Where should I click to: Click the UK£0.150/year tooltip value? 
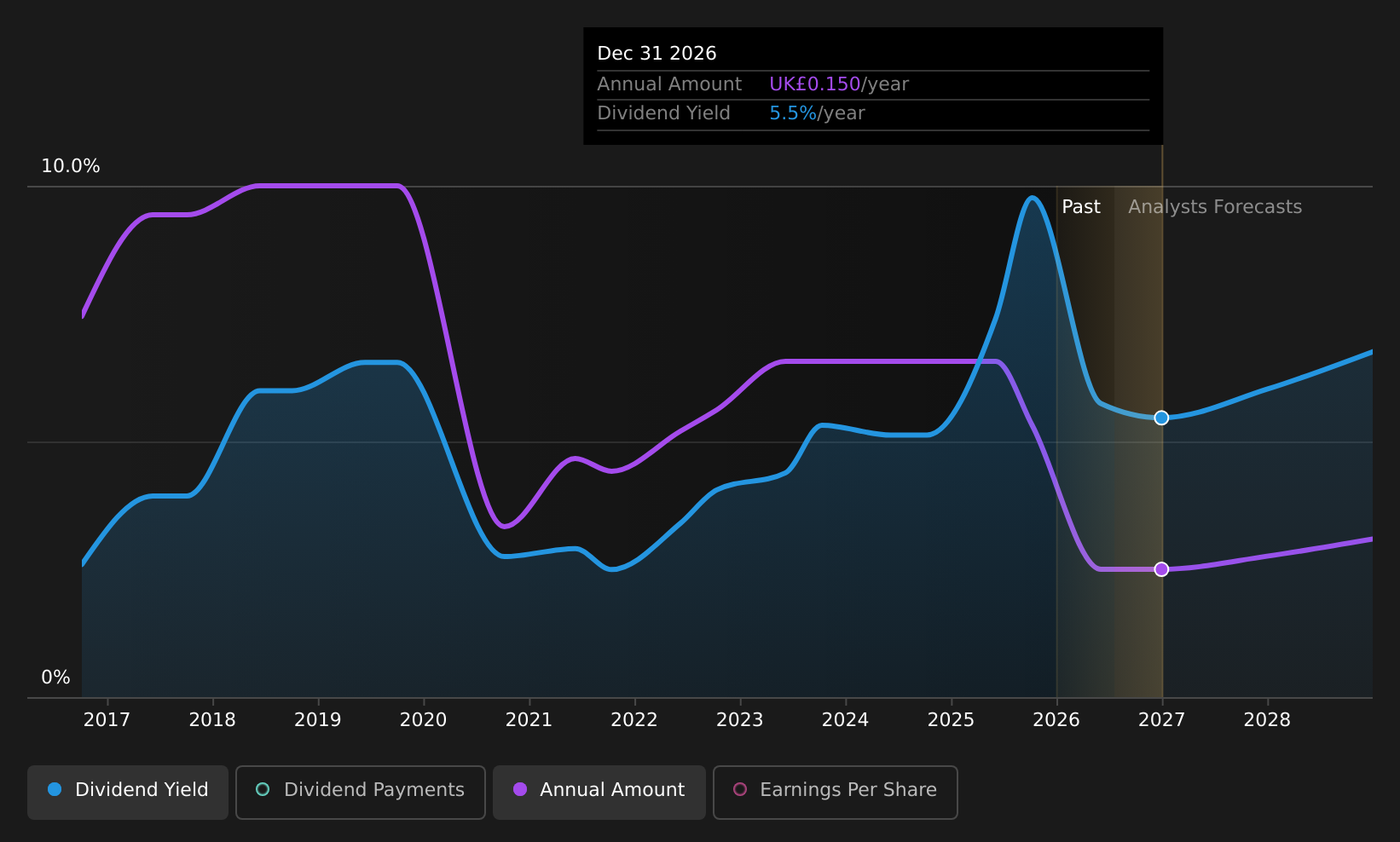click(x=839, y=84)
